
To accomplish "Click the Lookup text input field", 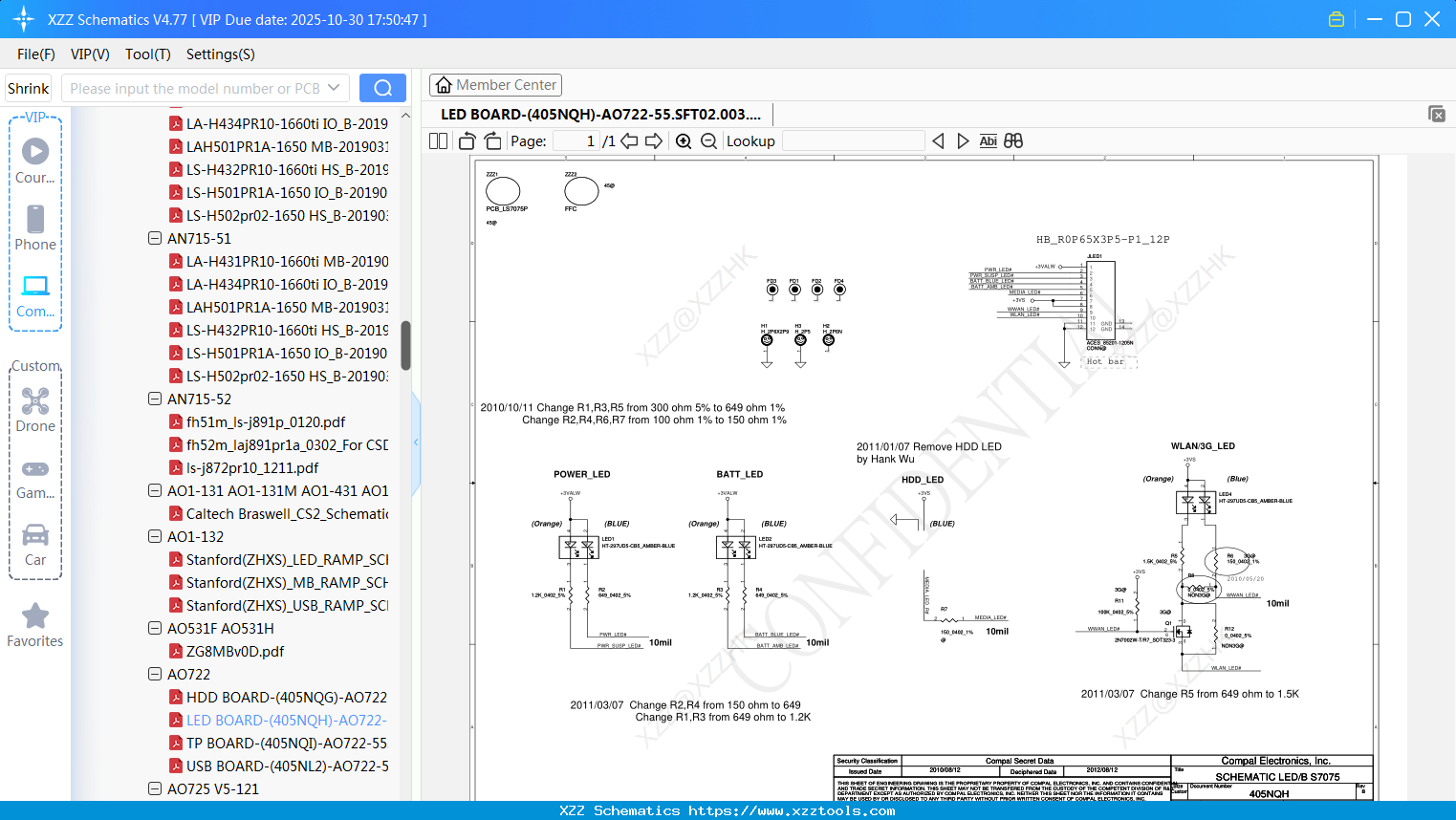I will point(853,141).
